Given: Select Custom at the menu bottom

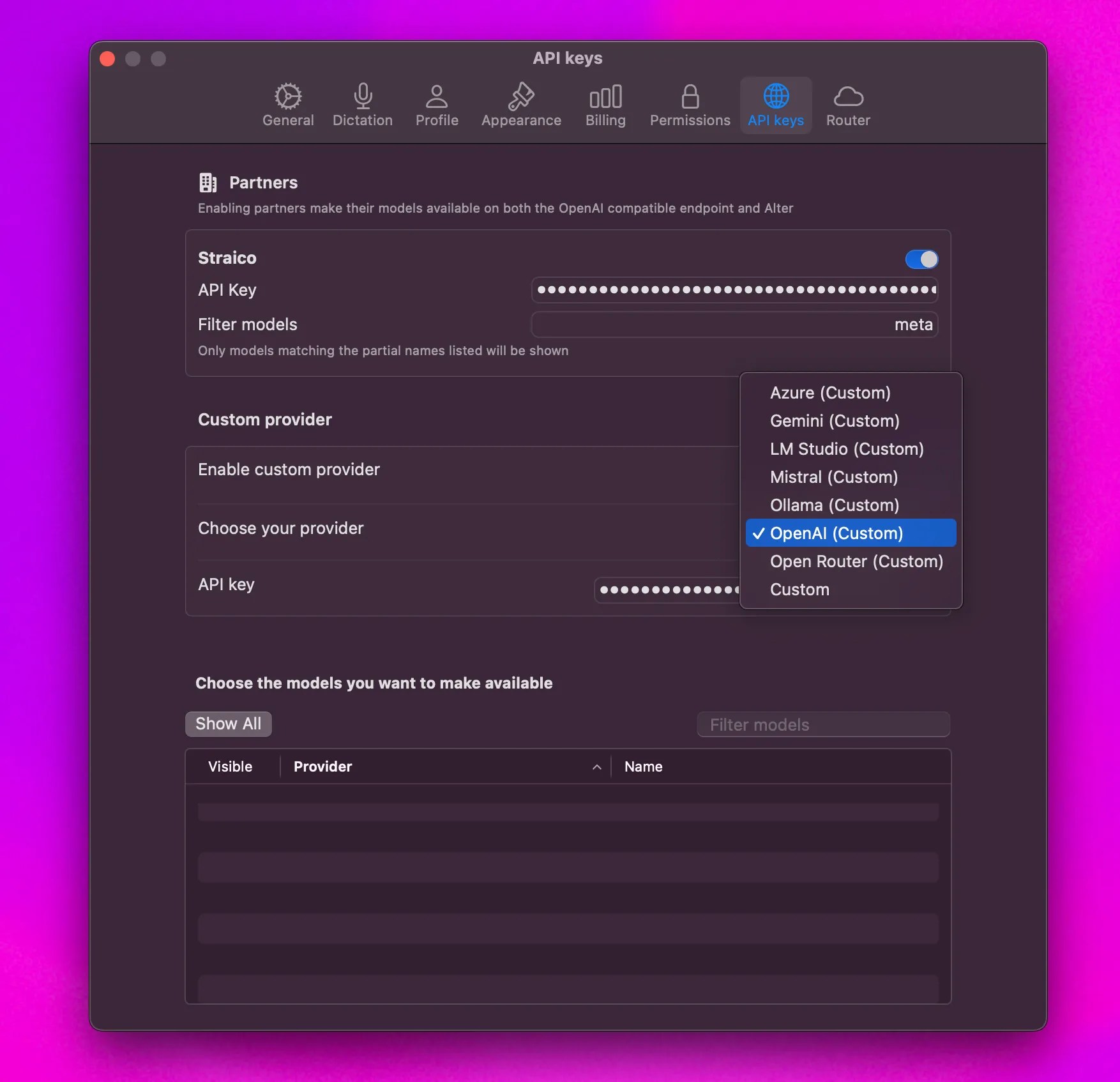Looking at the screenshot, I should [x=799, y=589].
